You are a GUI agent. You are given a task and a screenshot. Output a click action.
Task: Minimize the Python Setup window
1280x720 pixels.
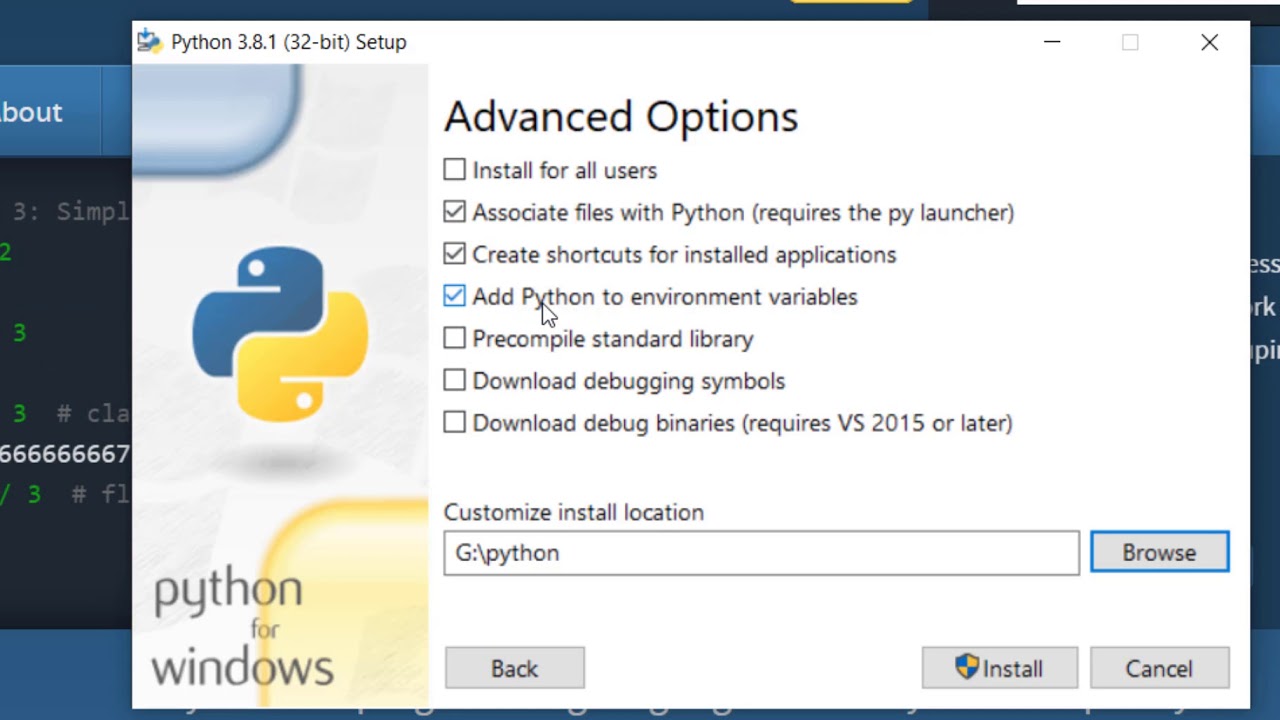(x=1052, y=42)
